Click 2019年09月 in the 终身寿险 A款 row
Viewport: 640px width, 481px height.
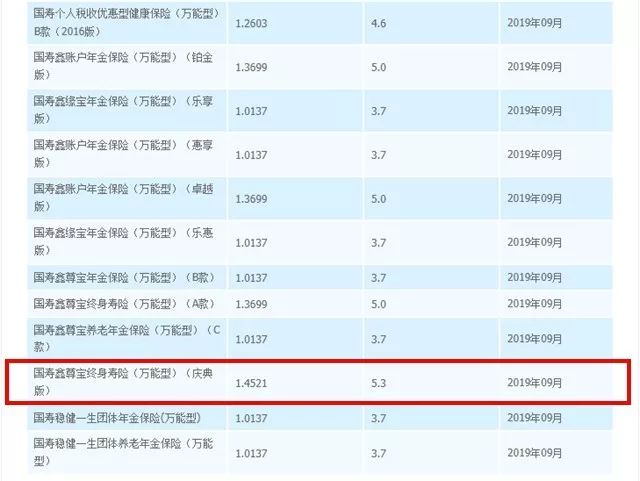coord(535,304)
